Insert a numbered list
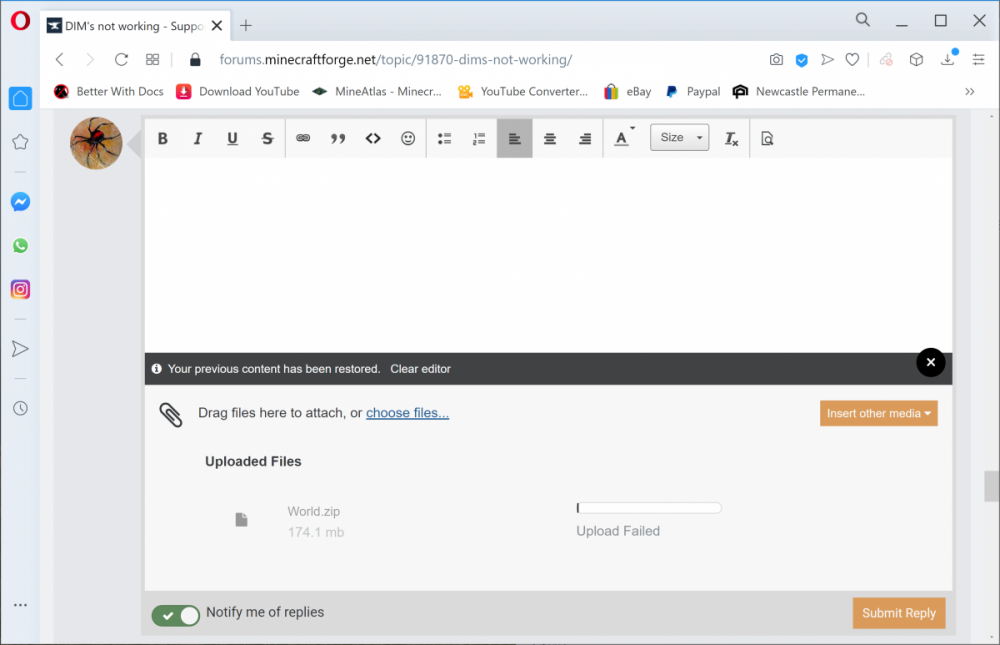Screen dimensions: 1000x645 pos(479,138)
